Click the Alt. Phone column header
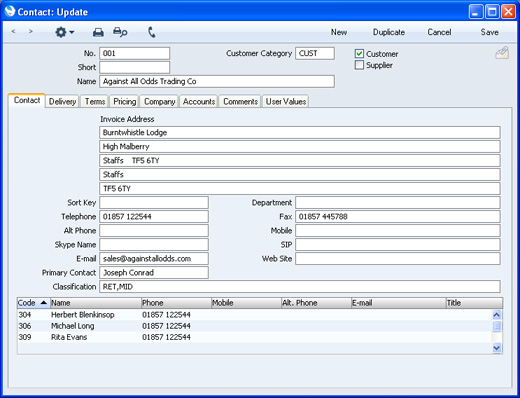 point(316,303)
